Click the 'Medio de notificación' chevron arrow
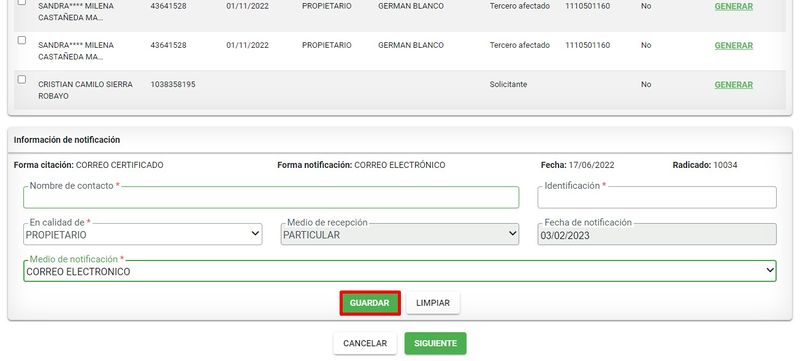 (x=770, y=270)
